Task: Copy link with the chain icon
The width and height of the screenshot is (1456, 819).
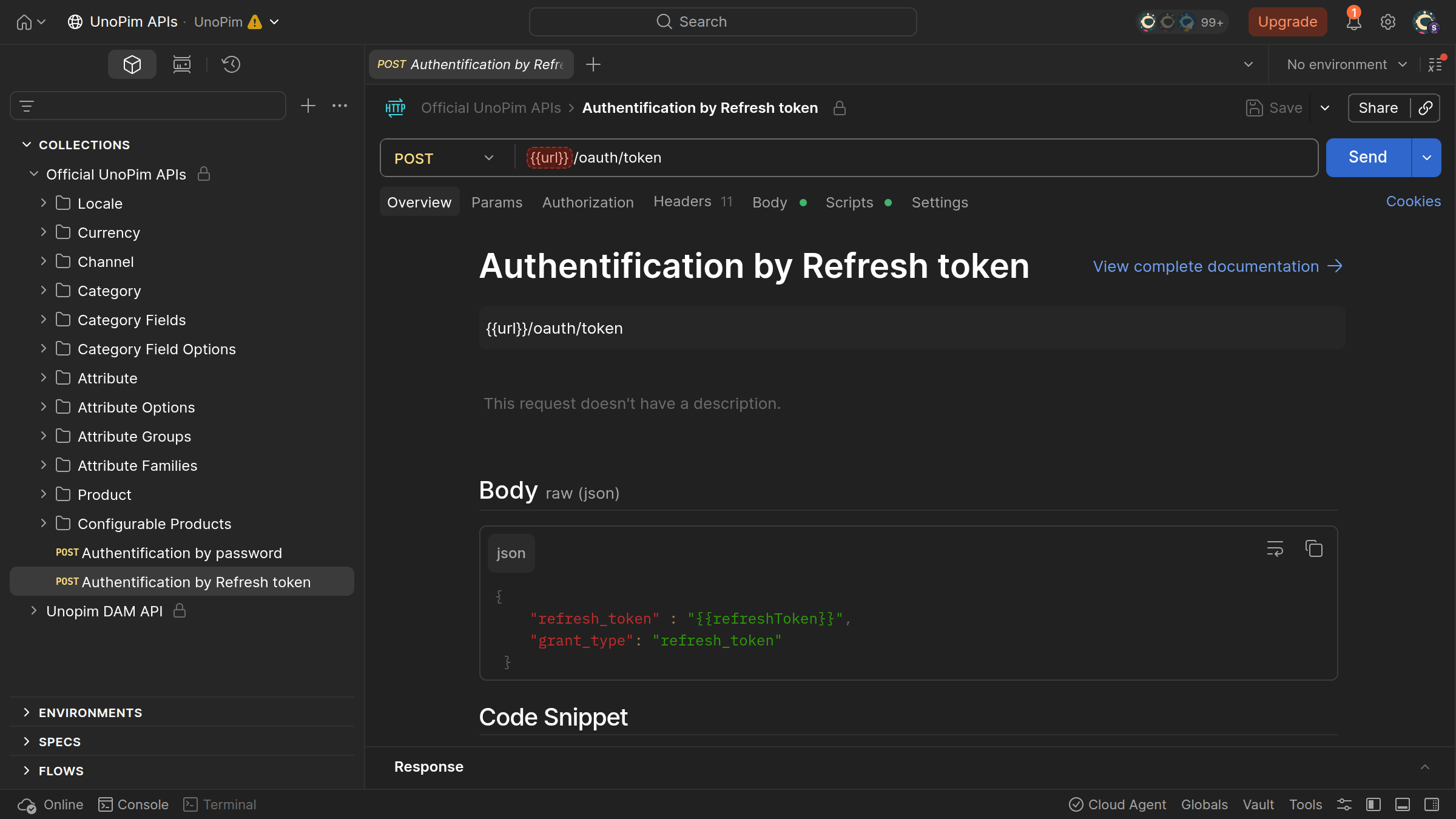Action: click(1426, 108)
